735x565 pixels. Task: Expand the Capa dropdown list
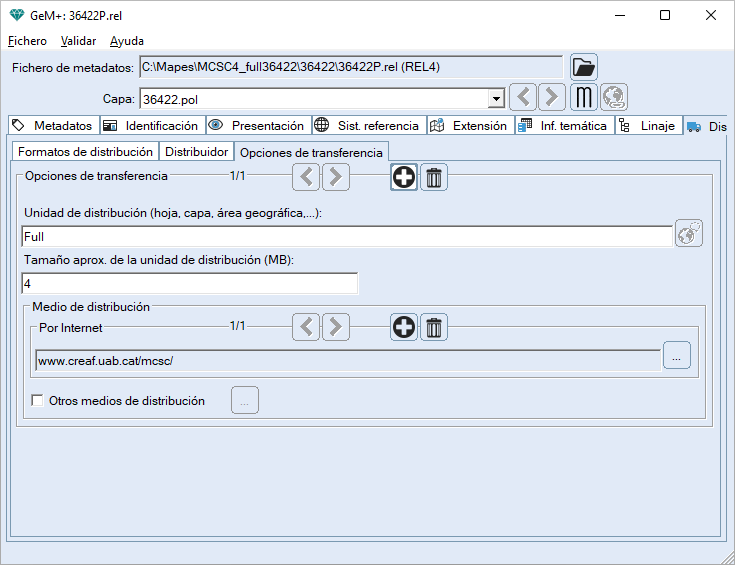(x=495, y=99)
